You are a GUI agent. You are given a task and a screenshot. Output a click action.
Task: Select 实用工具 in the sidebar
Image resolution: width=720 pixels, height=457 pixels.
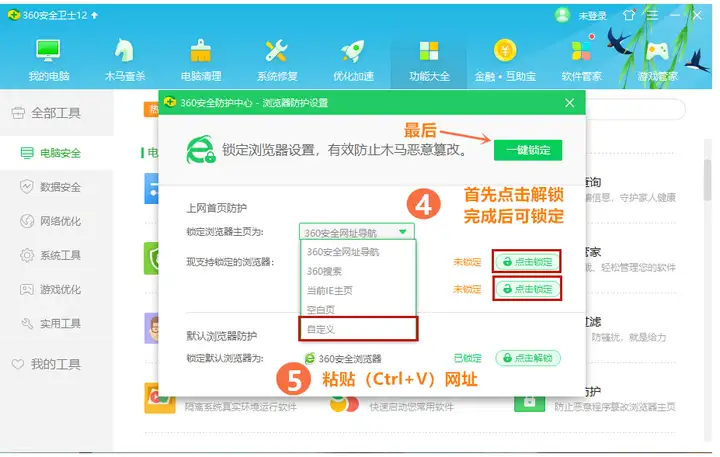pyautogui.click(x=56, y=323)
